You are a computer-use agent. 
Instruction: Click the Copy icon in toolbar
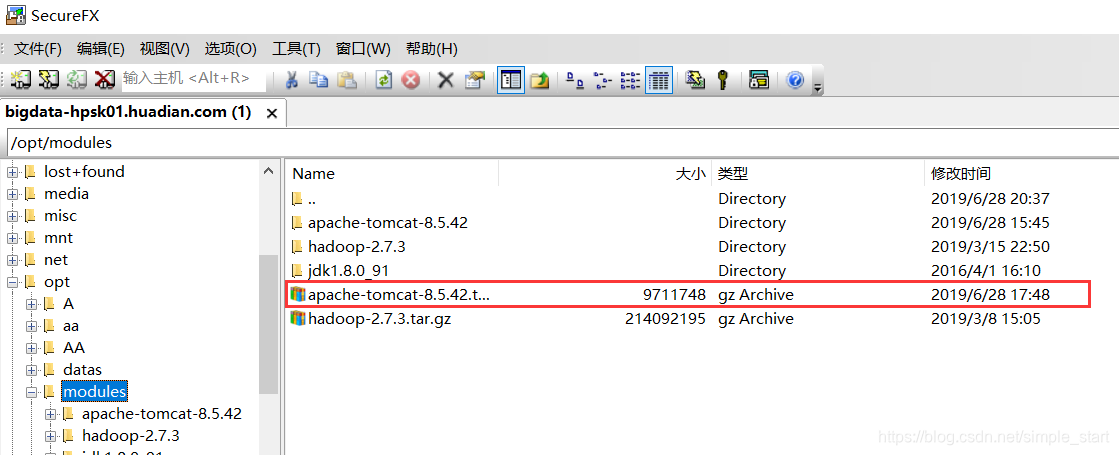(318, 79)
